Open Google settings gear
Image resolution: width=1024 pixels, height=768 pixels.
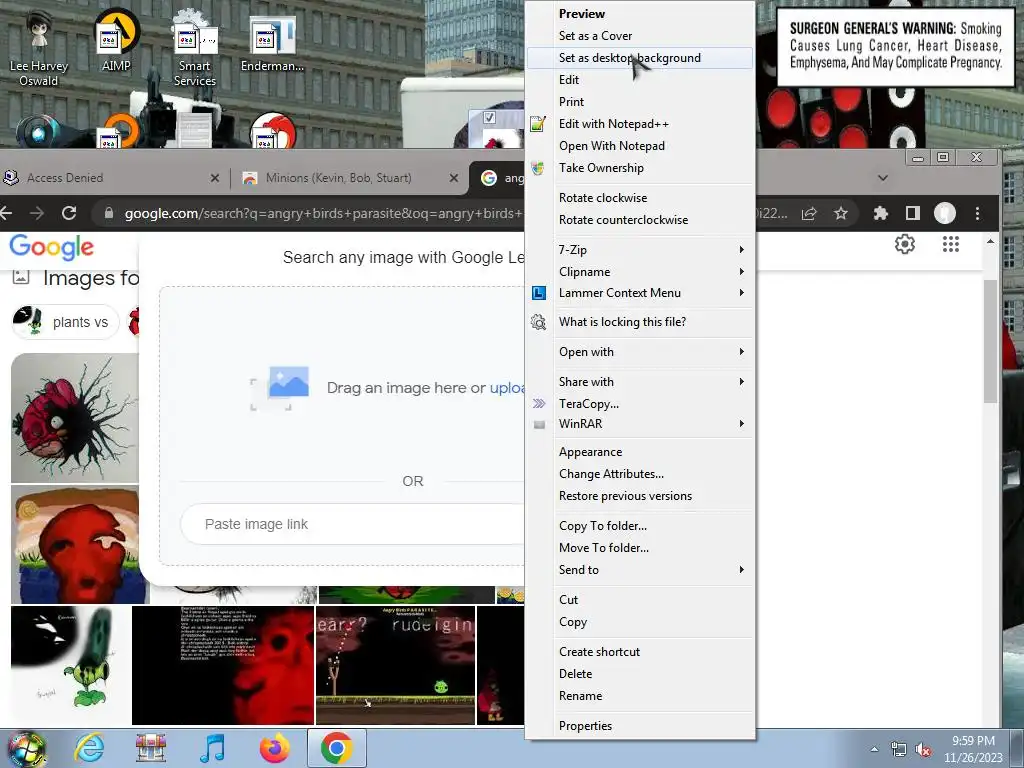904,244
